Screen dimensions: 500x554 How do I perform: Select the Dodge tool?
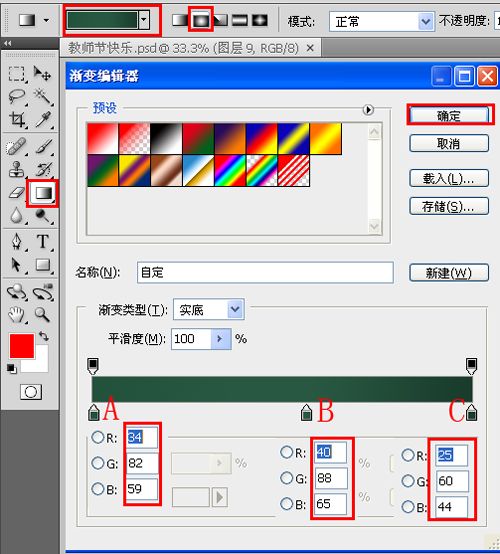[x=43, y=216]
